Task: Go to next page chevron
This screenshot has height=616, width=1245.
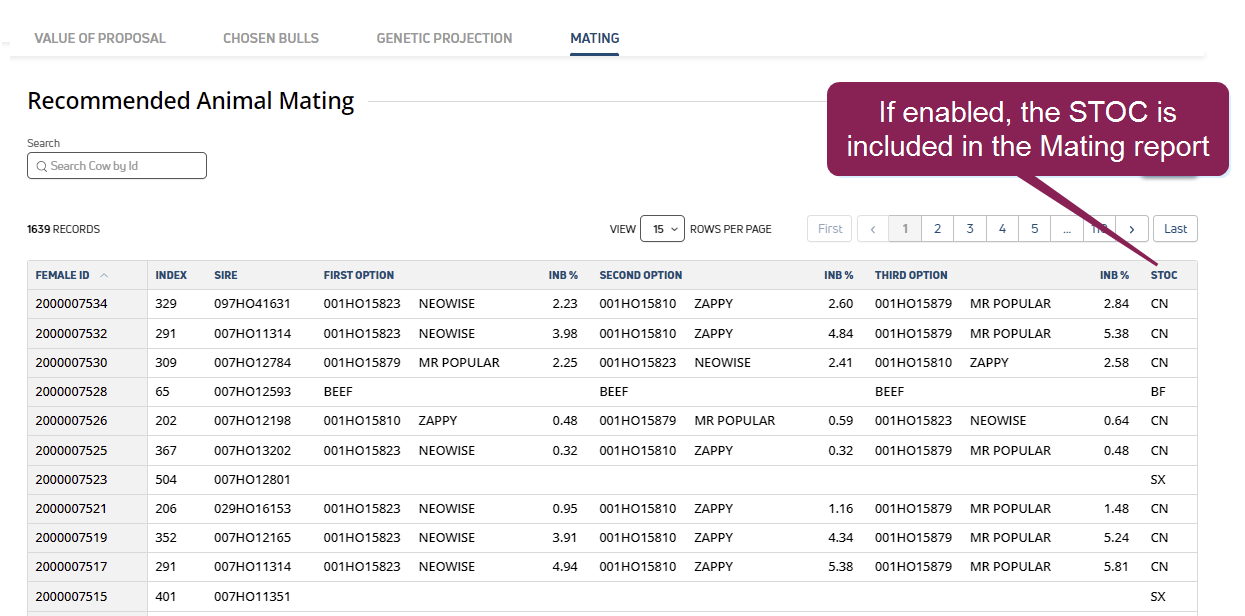Action: [x=1131, y=229]
